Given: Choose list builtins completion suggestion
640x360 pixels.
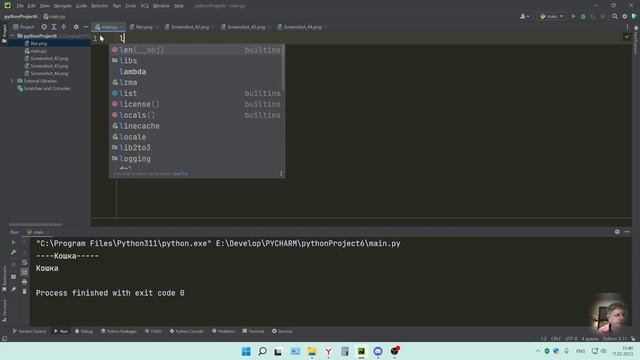Looking at the screenshot, I should pyautogui.click(x=197, y=93).
